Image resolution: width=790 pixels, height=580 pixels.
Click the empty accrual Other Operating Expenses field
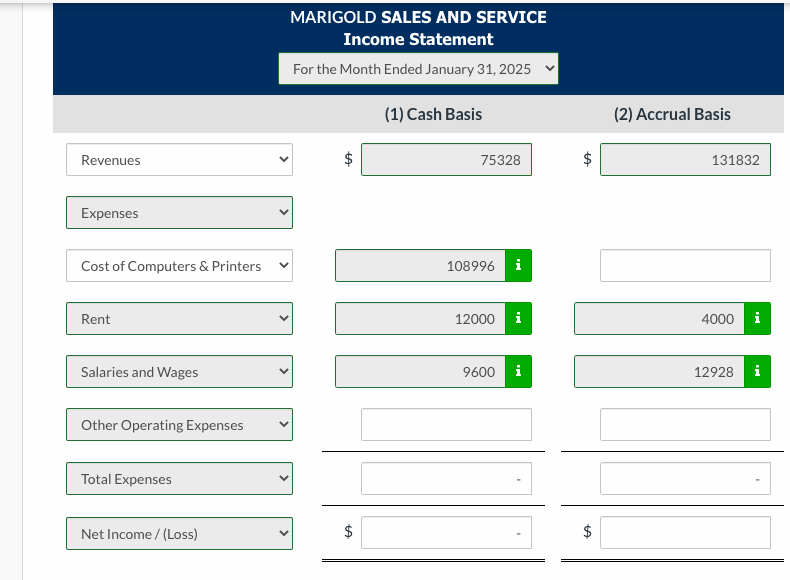(x=685, y=425)
